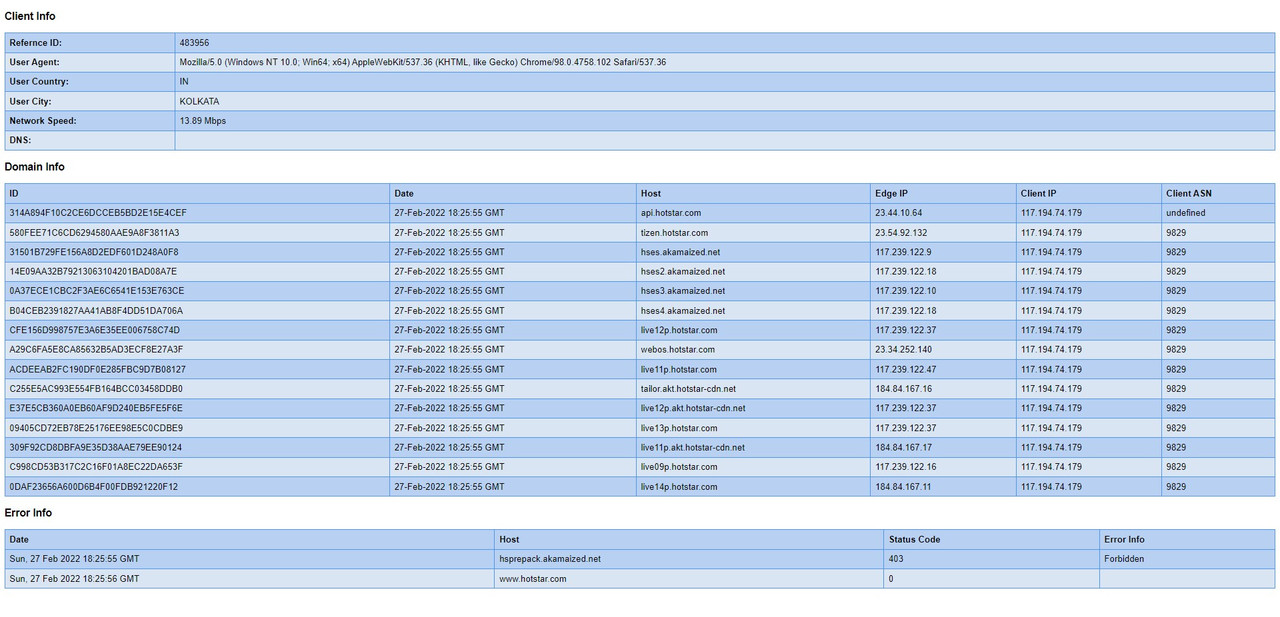Select the ID starting with 314A894F
Screen dimensions: 1280x617
coord(98,213)
